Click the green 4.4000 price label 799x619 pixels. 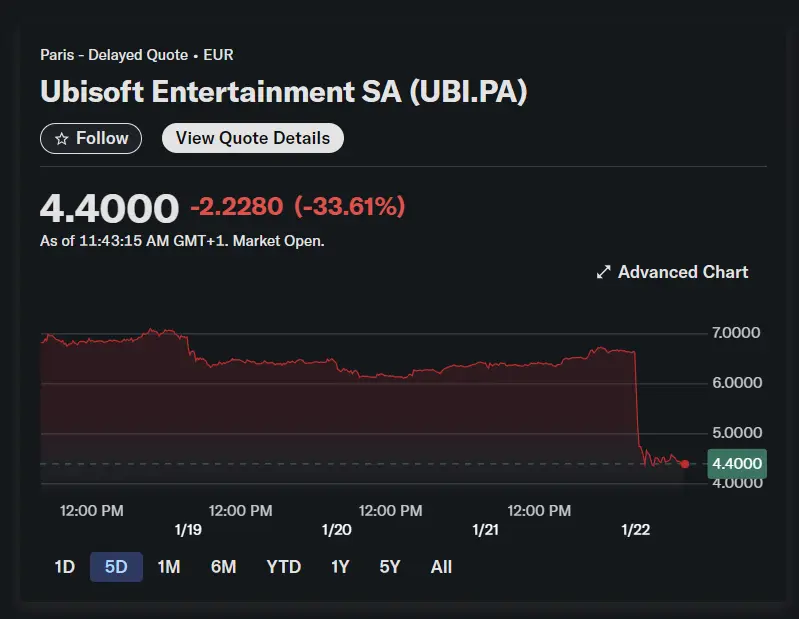click(737, 464)
